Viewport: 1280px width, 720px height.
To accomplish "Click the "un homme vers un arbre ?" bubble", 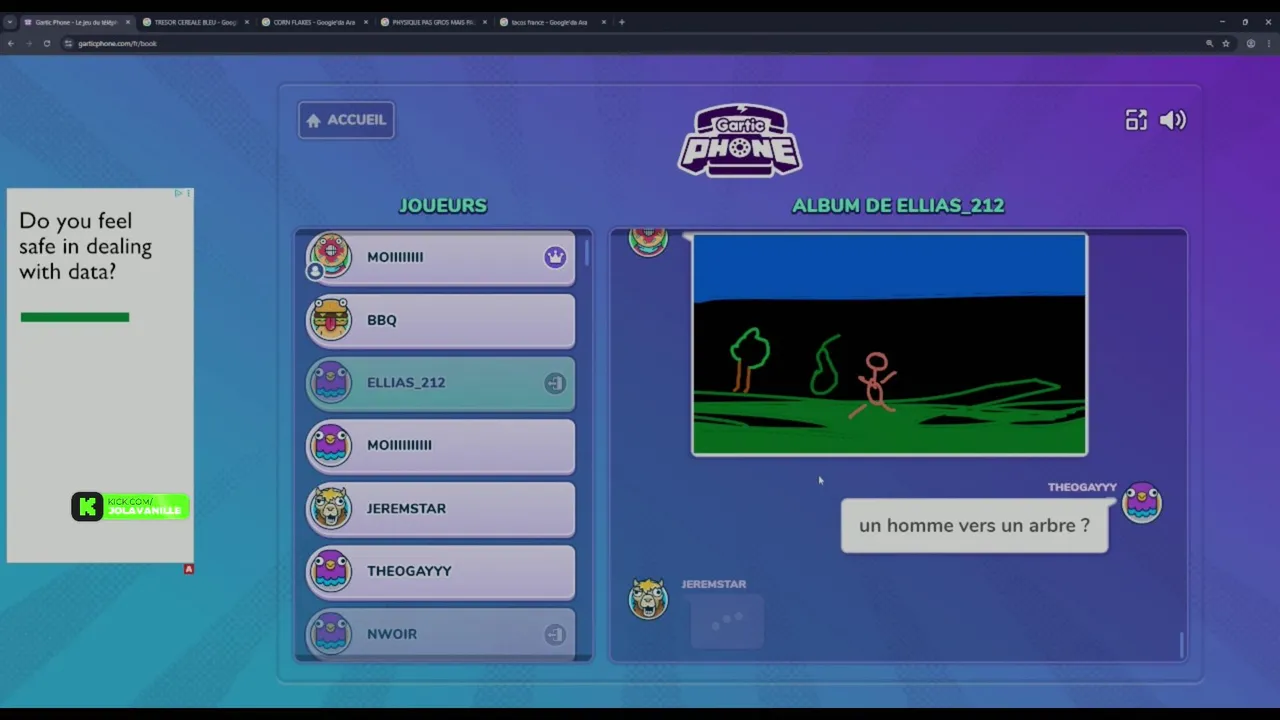I will point(974,526).
